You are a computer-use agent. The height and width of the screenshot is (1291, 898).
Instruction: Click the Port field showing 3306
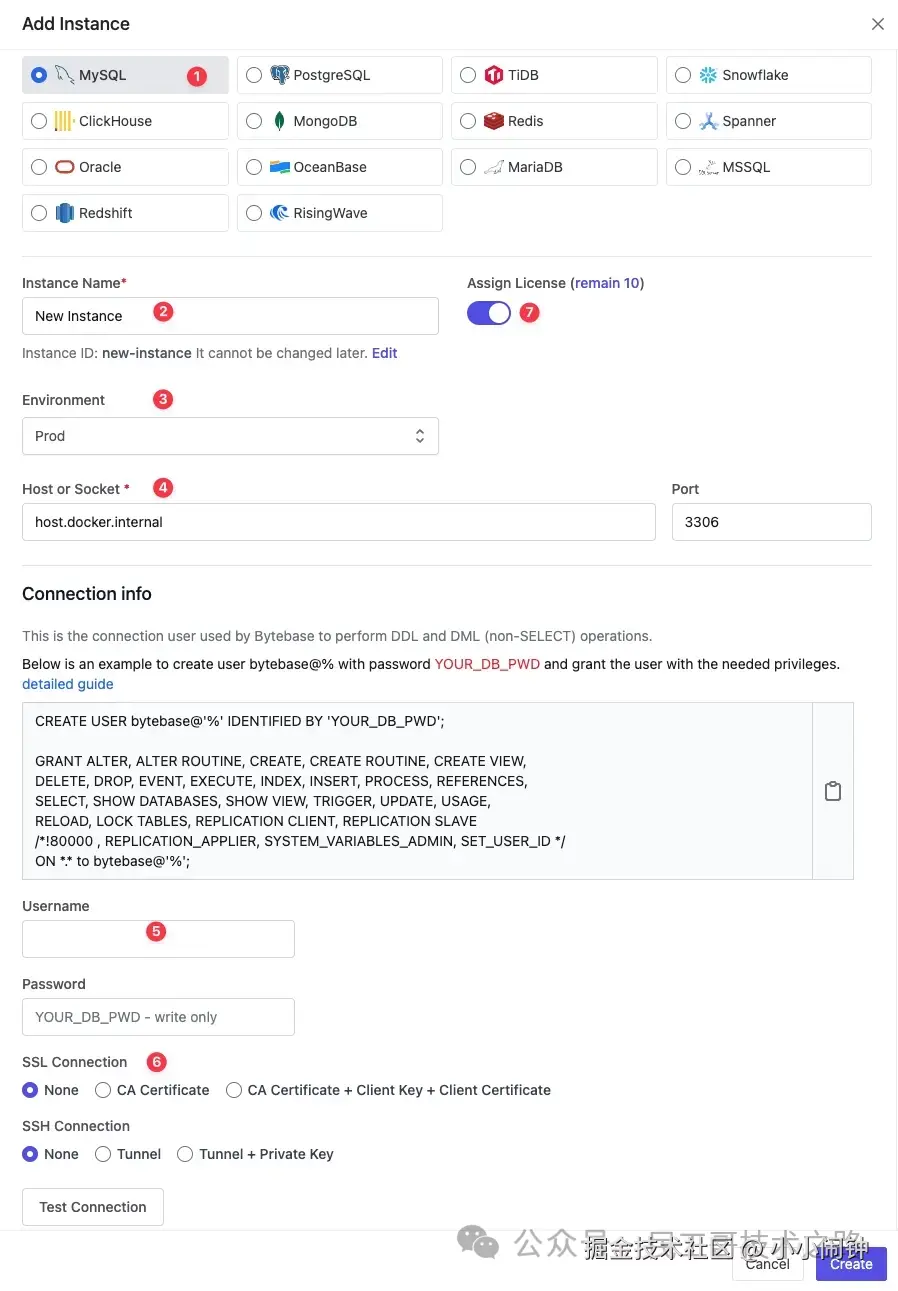tap(771, 522)
